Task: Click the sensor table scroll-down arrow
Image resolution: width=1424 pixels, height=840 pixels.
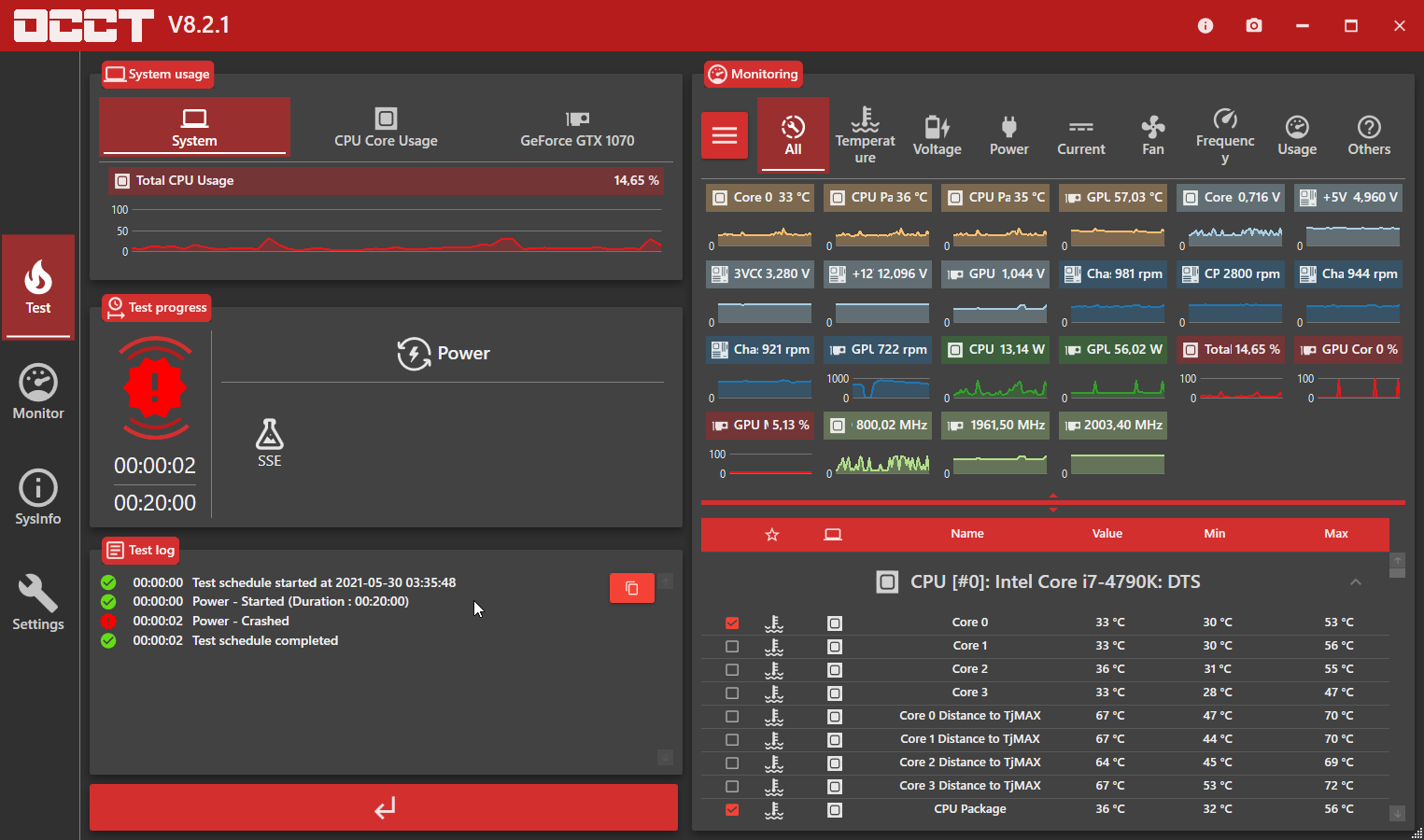Action: [1397, 813]
